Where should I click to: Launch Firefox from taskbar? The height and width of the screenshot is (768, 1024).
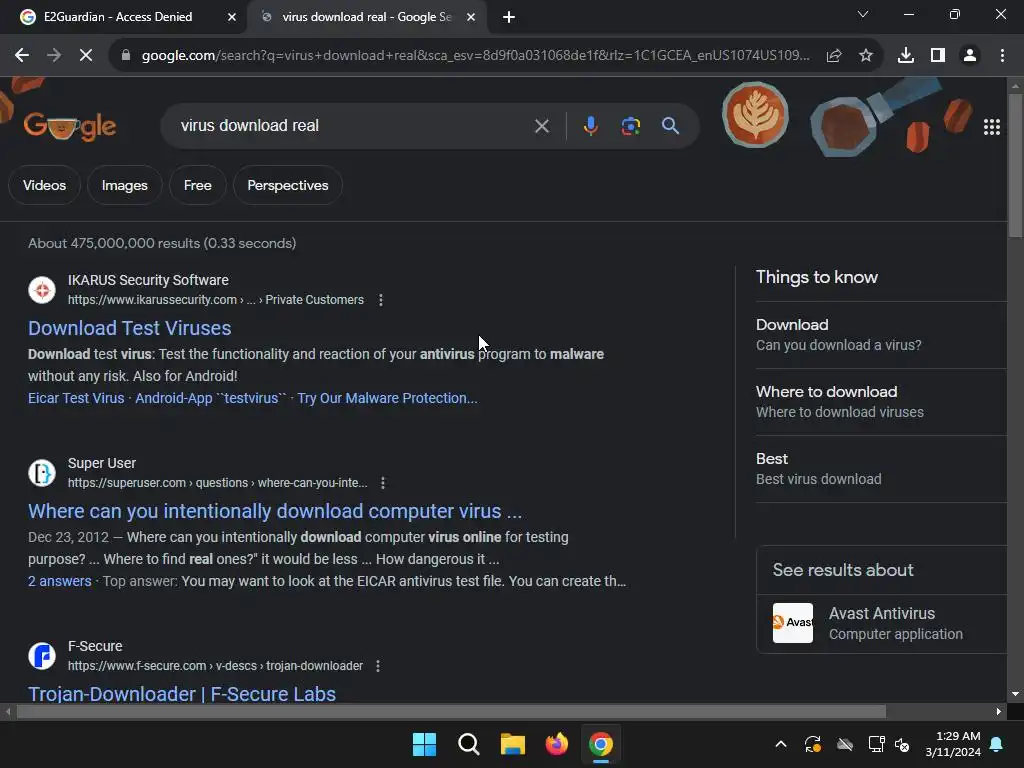tap(556, 744)
